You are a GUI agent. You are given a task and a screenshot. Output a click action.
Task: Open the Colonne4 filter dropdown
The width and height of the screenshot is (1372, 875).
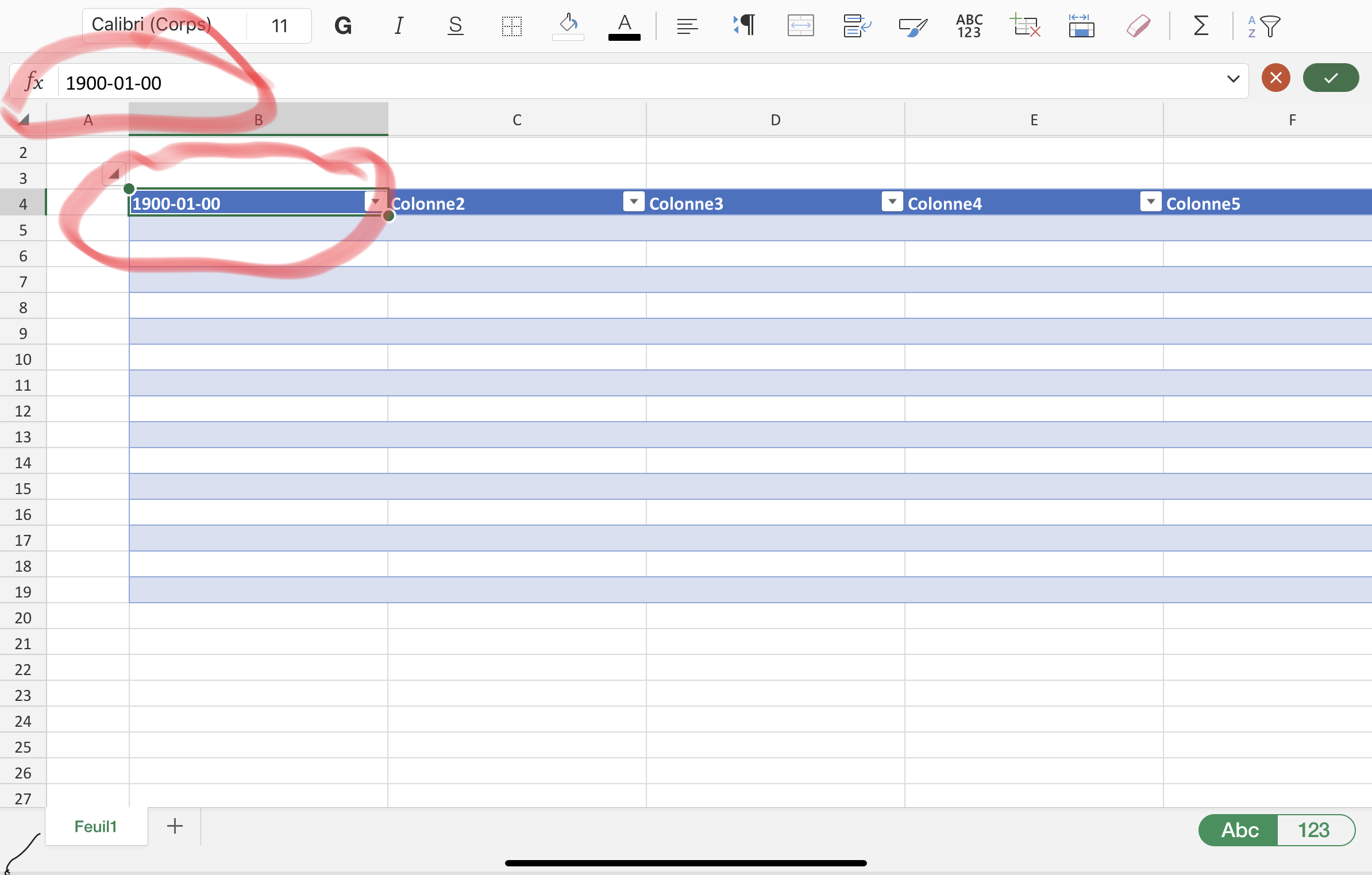click(x=1150, y=202)
